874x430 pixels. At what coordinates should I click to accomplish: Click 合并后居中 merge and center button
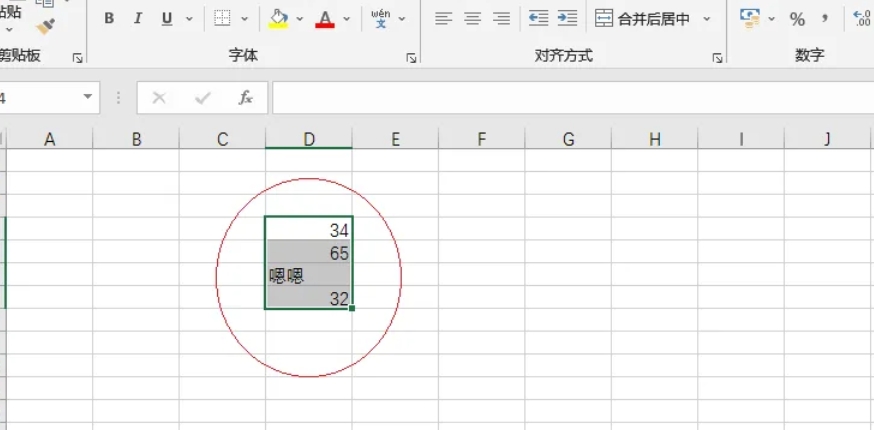point(643,19)
